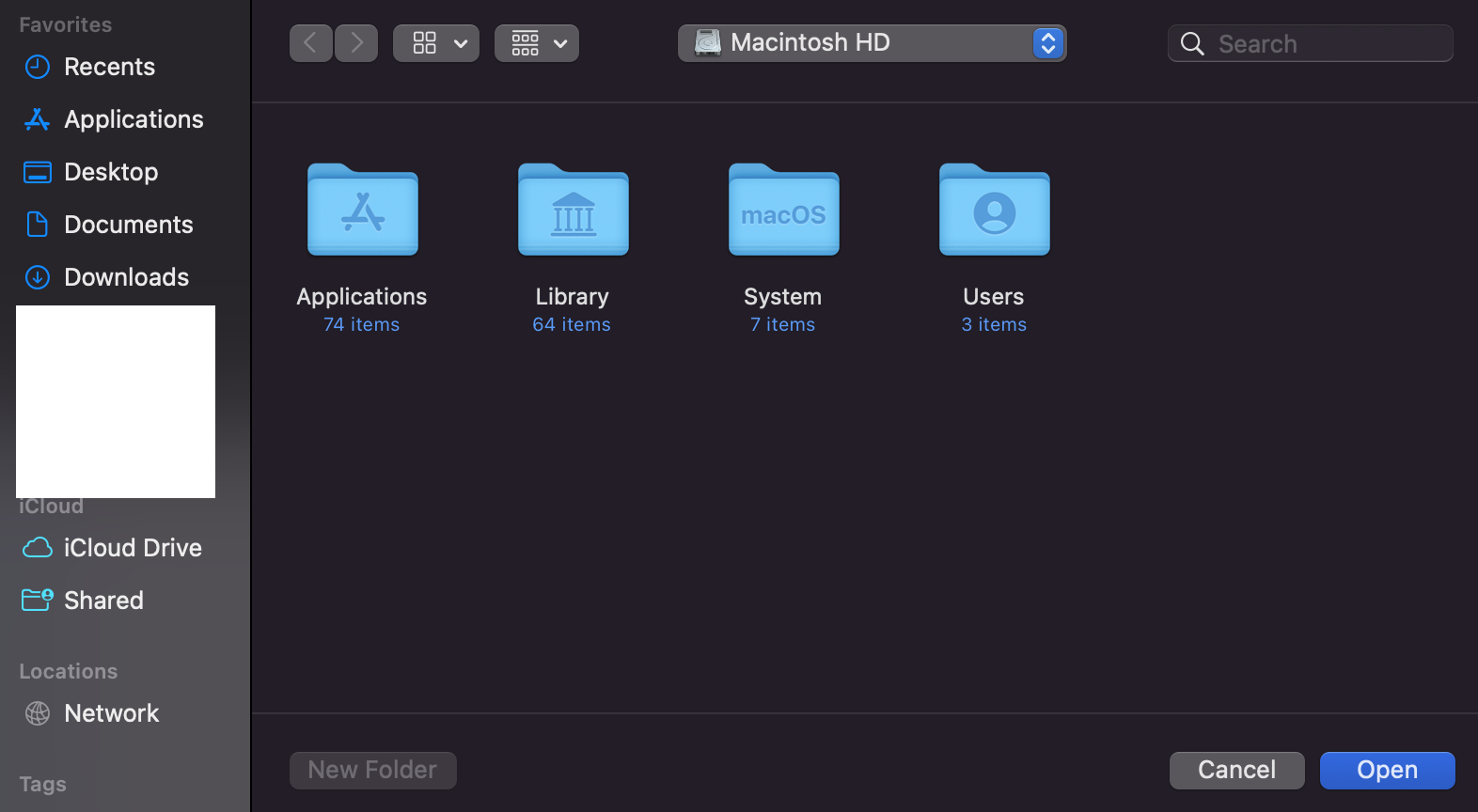The image size is (1478, 812).
Task: Open the Macintosh HD location popup
Action: [872, 43]
